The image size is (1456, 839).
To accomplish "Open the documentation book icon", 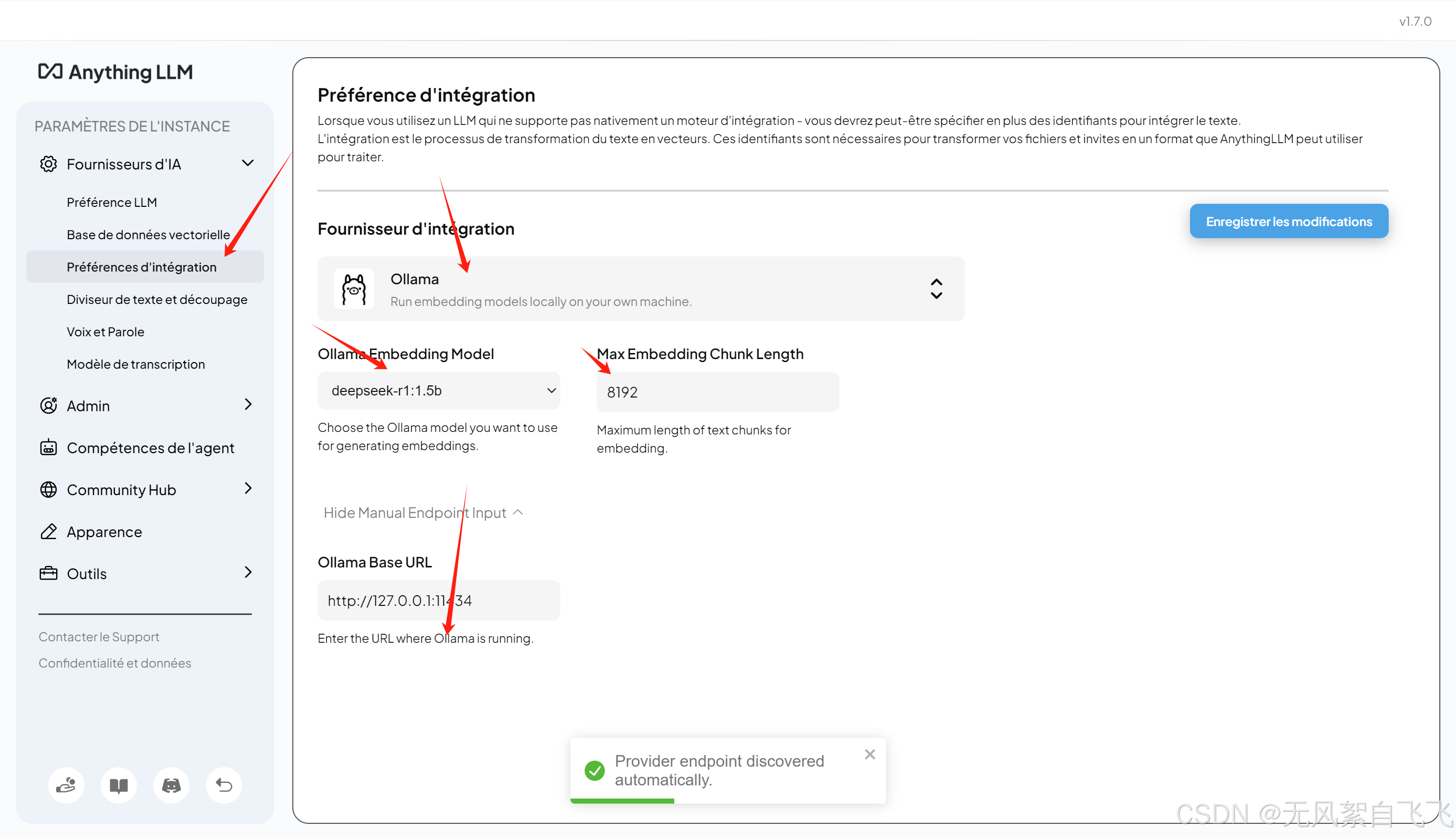I will 119,785.
